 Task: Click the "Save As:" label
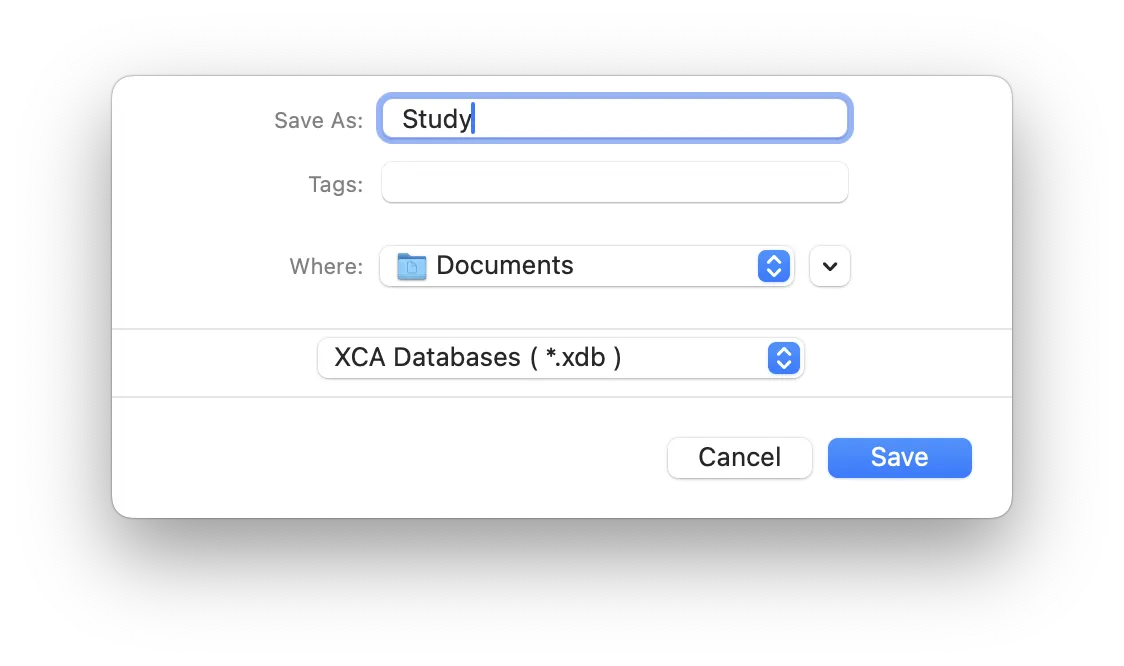click(x=318, y=121)
